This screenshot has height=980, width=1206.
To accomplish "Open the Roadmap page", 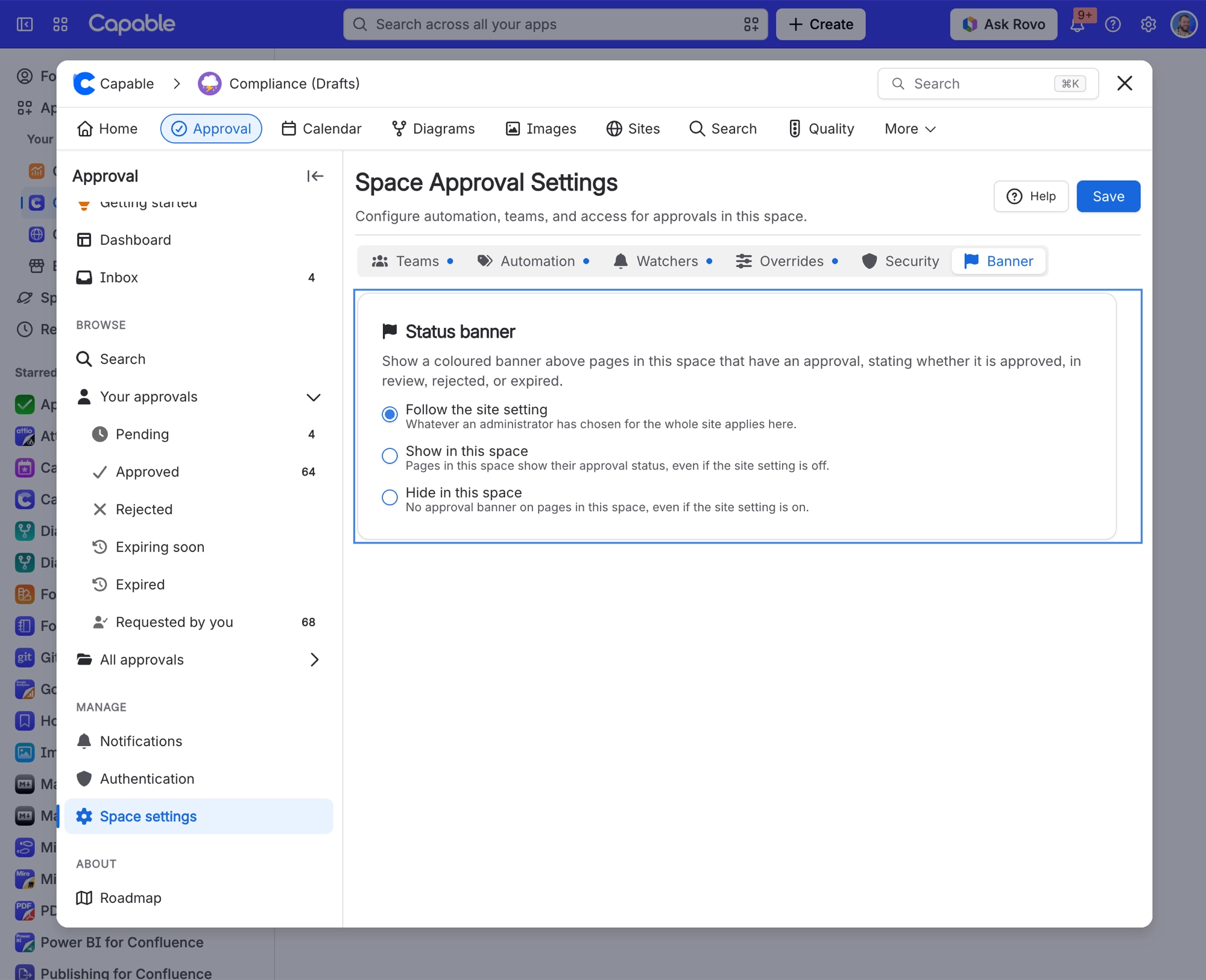I will [x=198, y=897].
